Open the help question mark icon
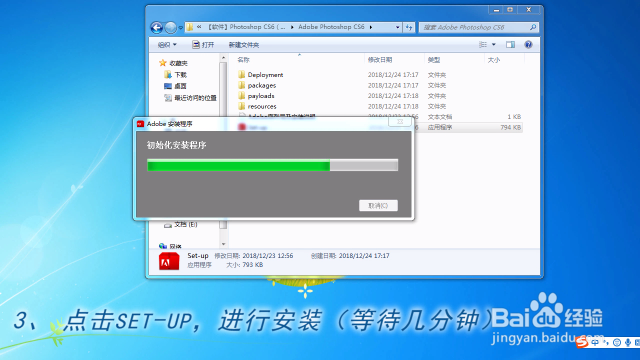The width and height of the screenshot is (640, 360). click(x=528, y=44)
